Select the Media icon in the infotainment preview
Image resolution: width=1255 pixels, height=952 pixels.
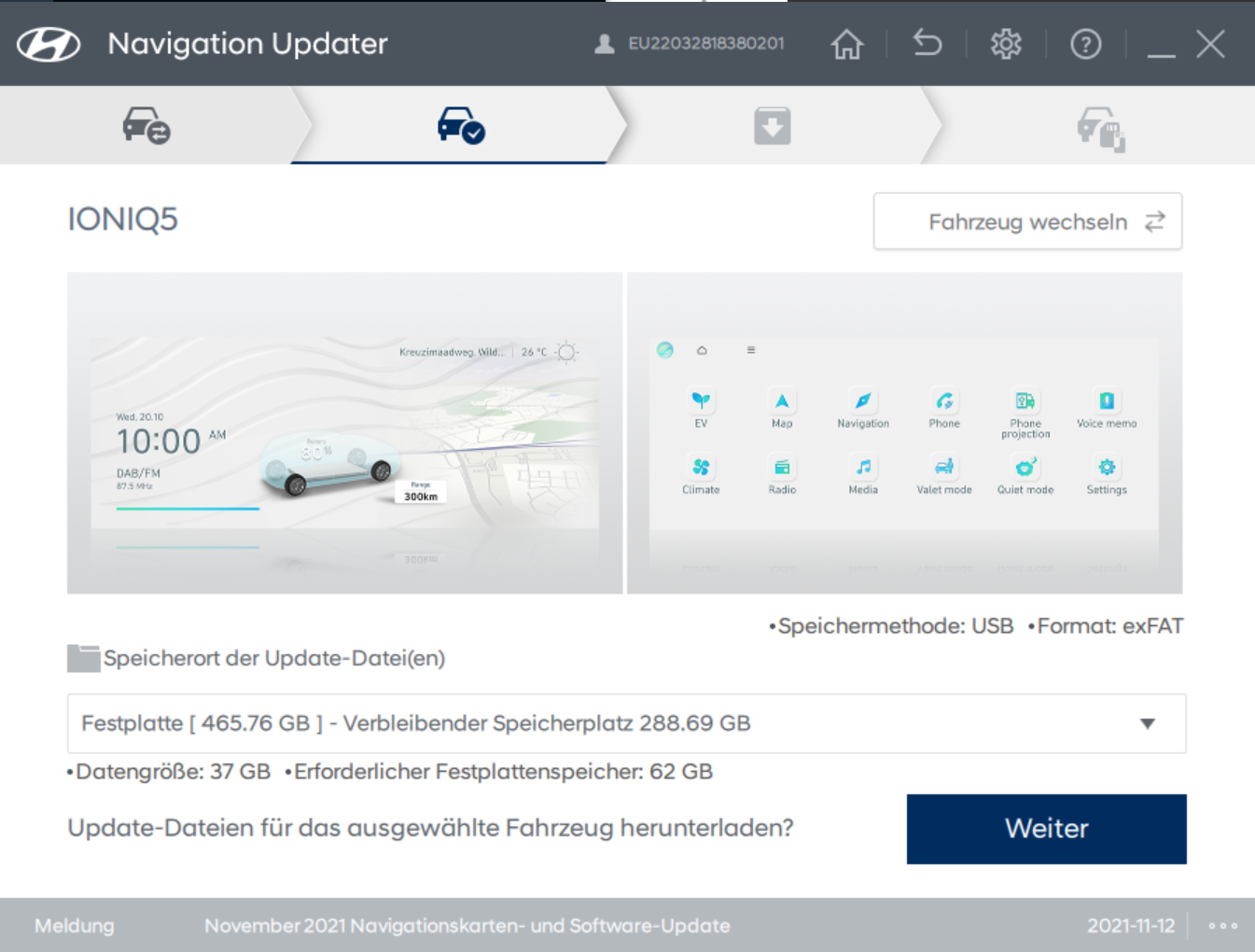tap(862, 468)
